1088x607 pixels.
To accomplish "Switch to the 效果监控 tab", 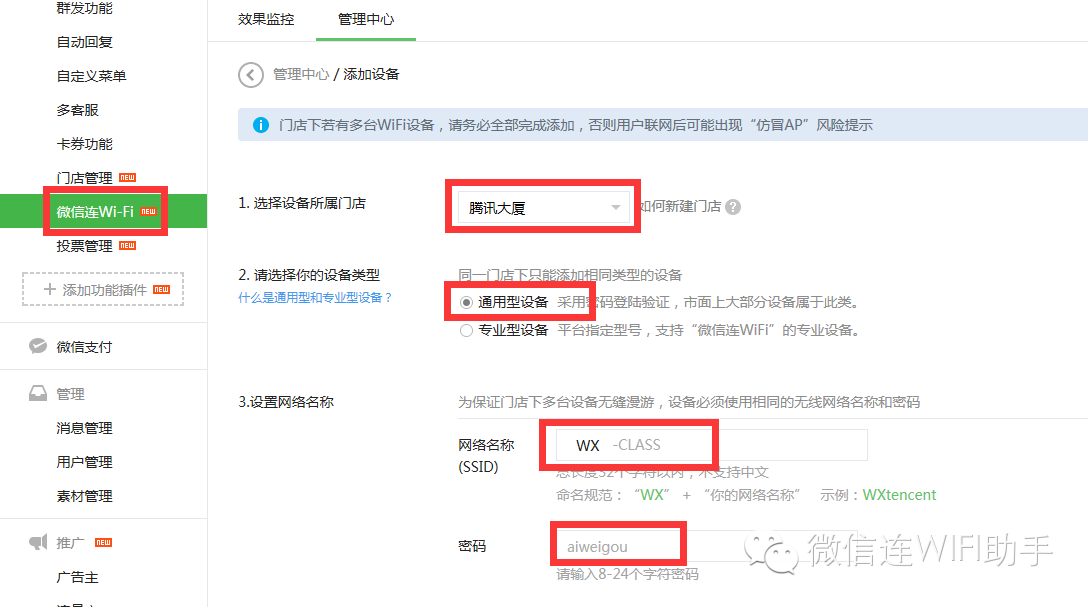I will point(266,19).
